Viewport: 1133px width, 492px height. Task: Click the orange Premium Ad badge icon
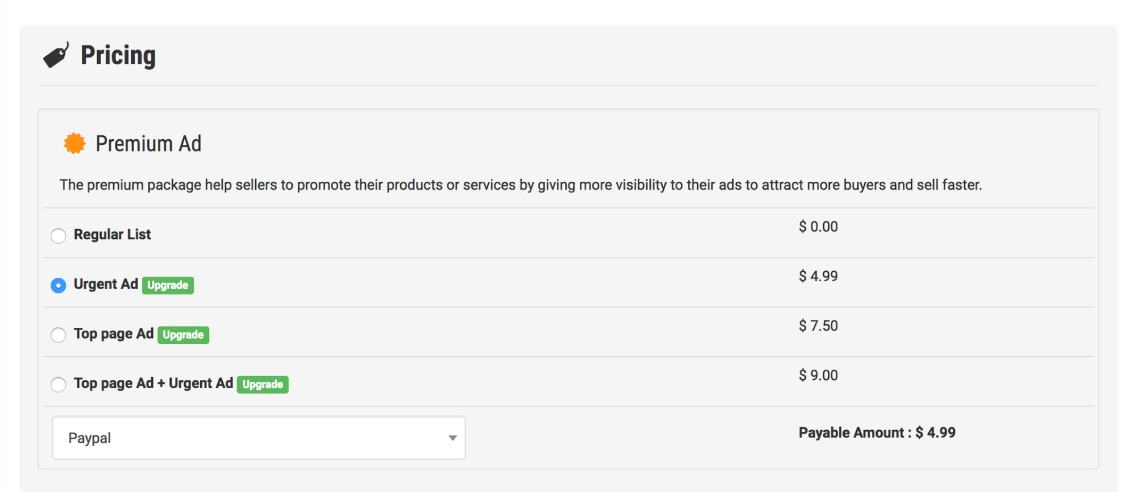click(x=74, y=144)
